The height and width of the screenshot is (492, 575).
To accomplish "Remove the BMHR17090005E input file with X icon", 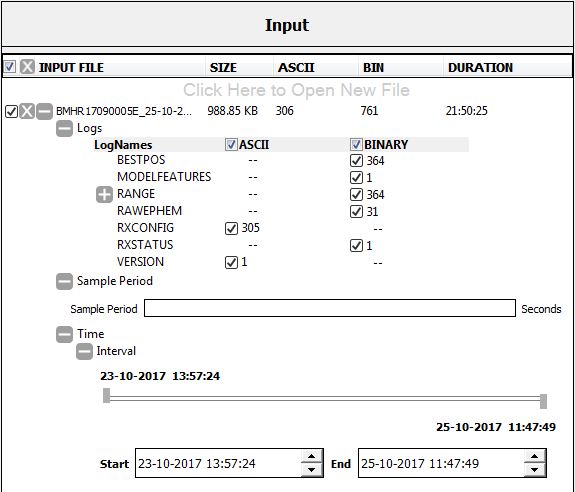I will [x=27, y=111].
